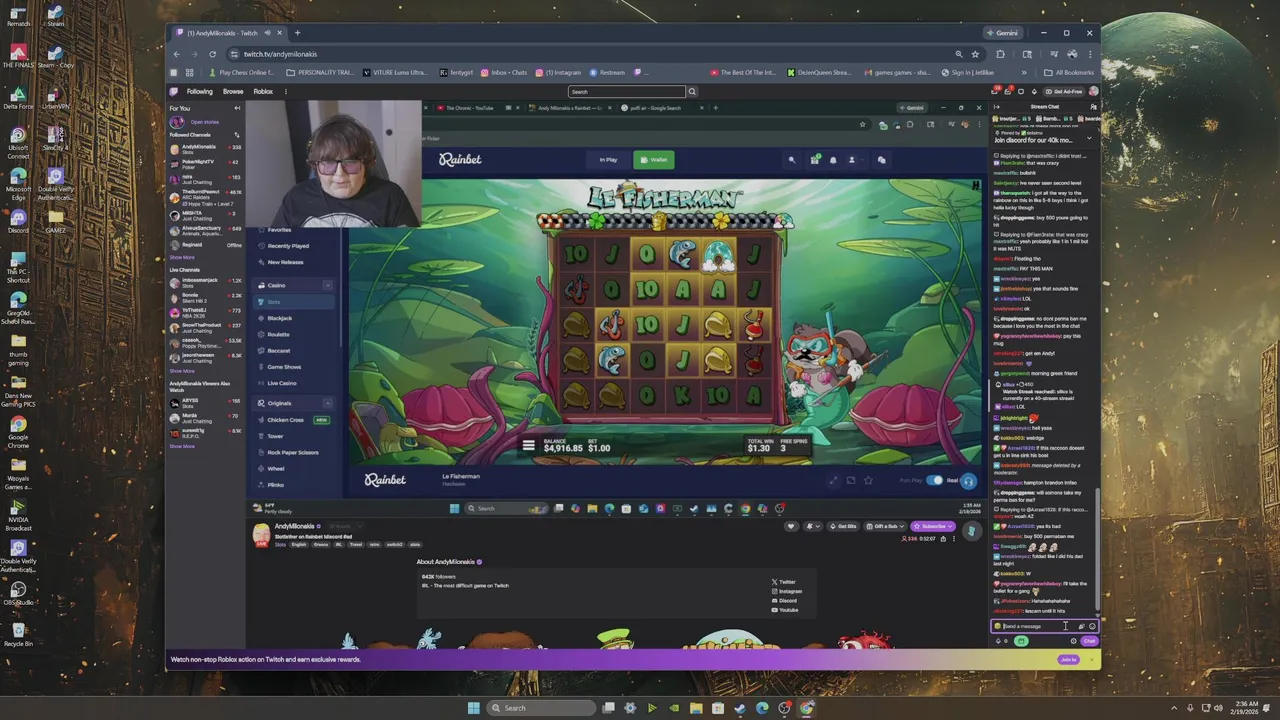Click Show More under Followed Channels

[x=182, y=257]
